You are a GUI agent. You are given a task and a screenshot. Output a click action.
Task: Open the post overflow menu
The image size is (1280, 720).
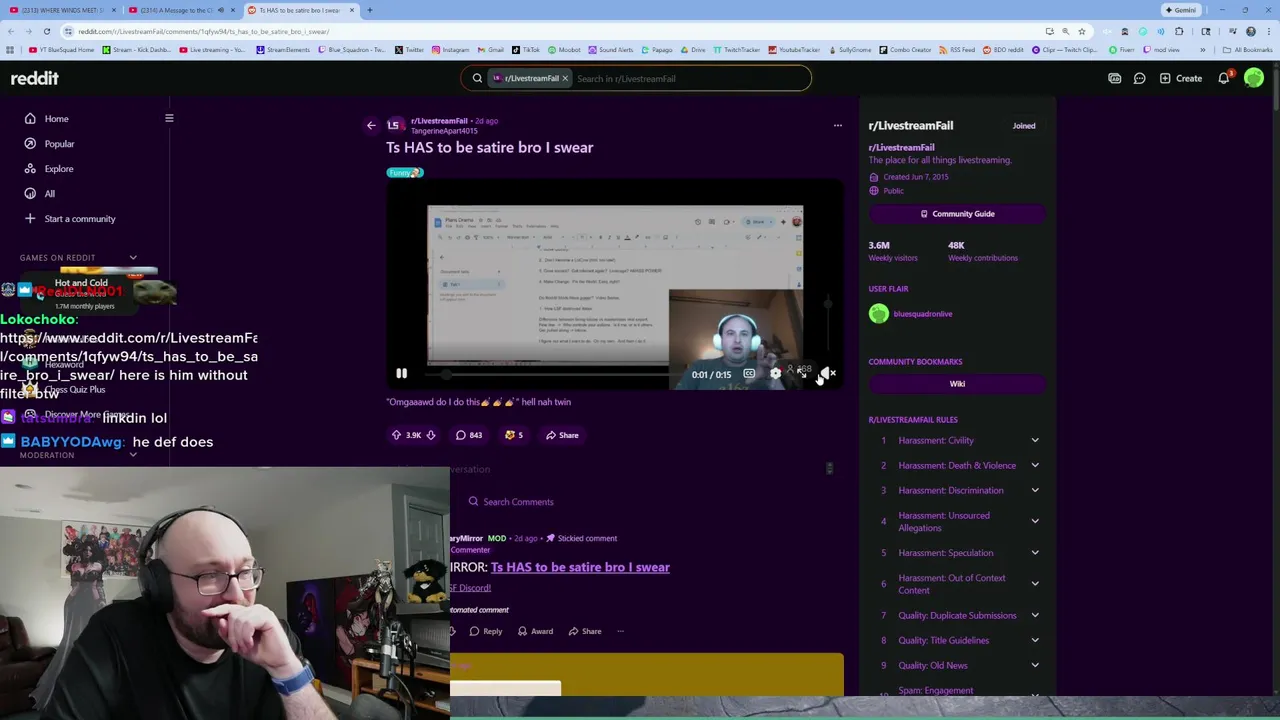(838, 126)
